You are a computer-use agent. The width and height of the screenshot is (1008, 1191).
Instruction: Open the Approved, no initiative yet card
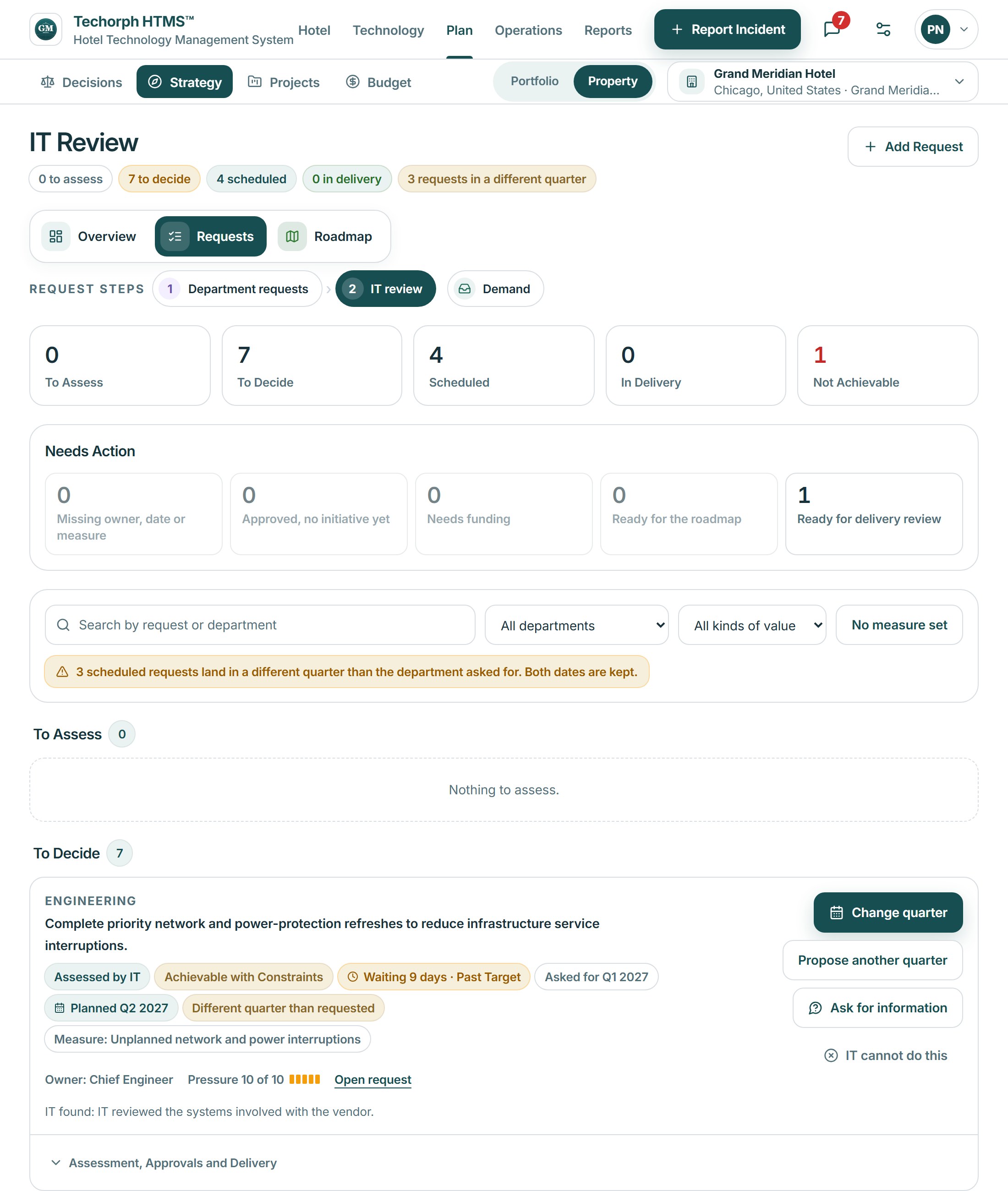(318, 514)
